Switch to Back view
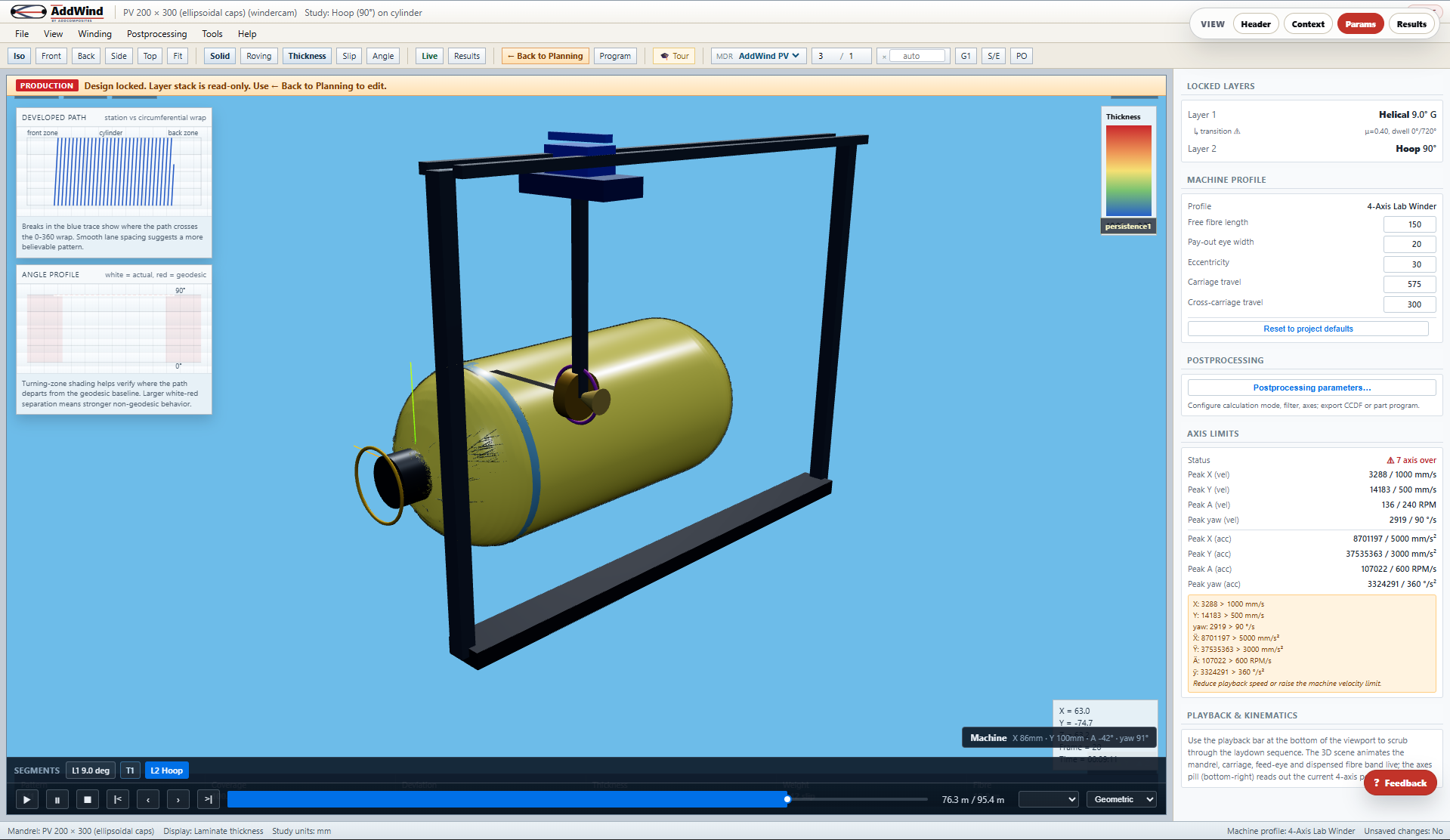The image size is (1450, 840). click(x=86, y=56)
